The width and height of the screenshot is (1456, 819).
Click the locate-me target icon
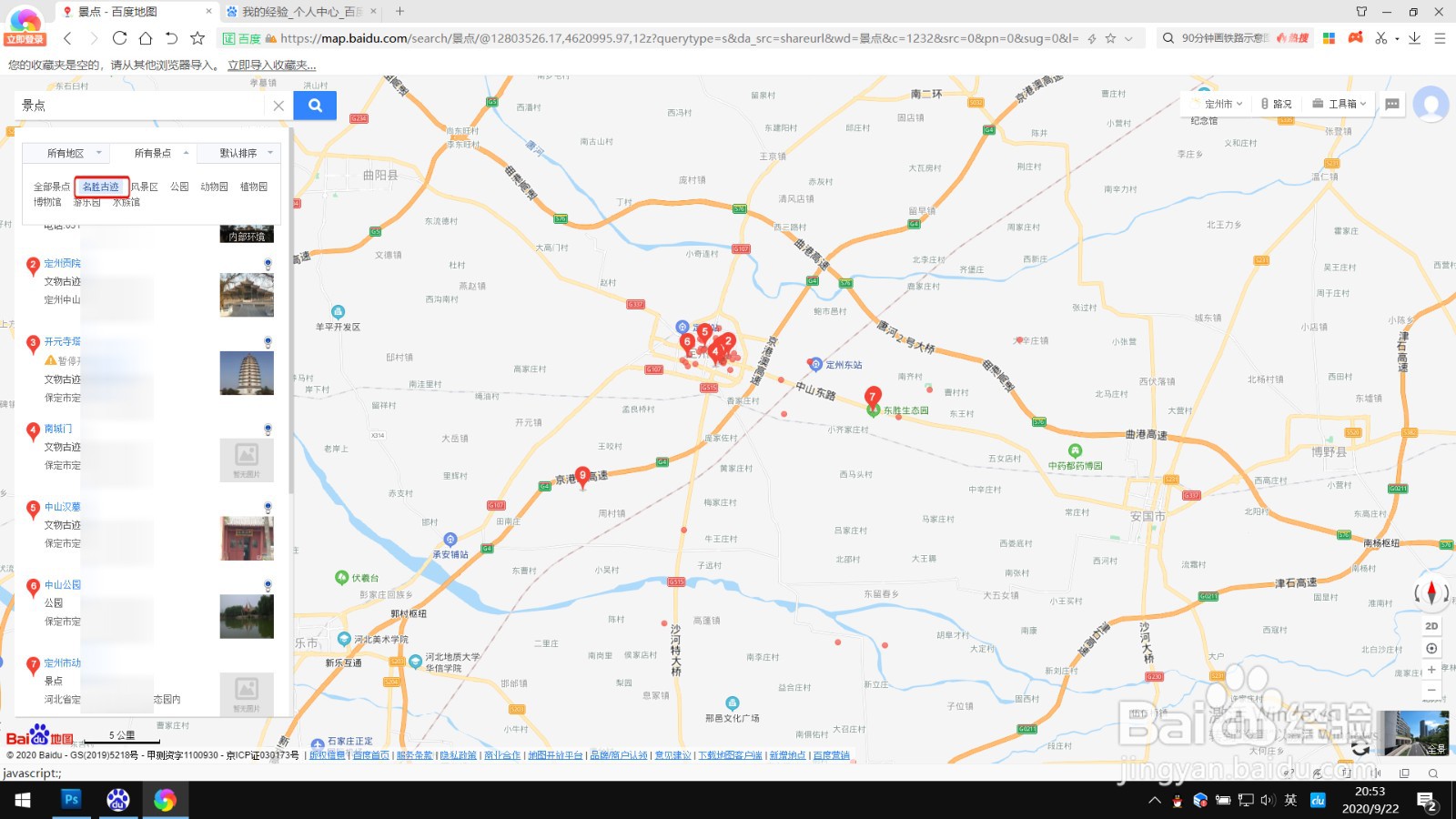click(x=1431, y=649)
